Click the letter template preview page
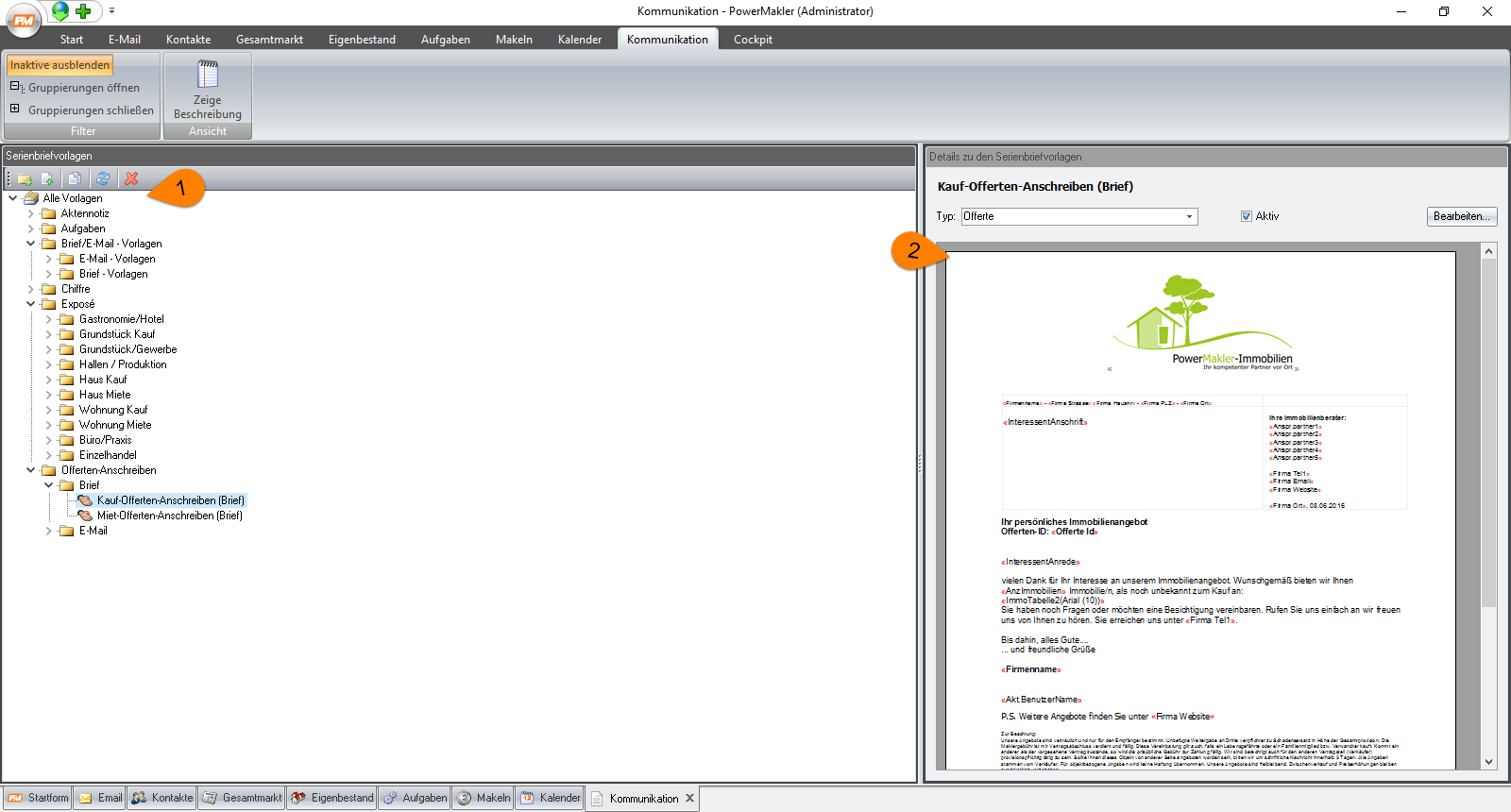This screenshot has height=812, width=1511. (1201, 510)
